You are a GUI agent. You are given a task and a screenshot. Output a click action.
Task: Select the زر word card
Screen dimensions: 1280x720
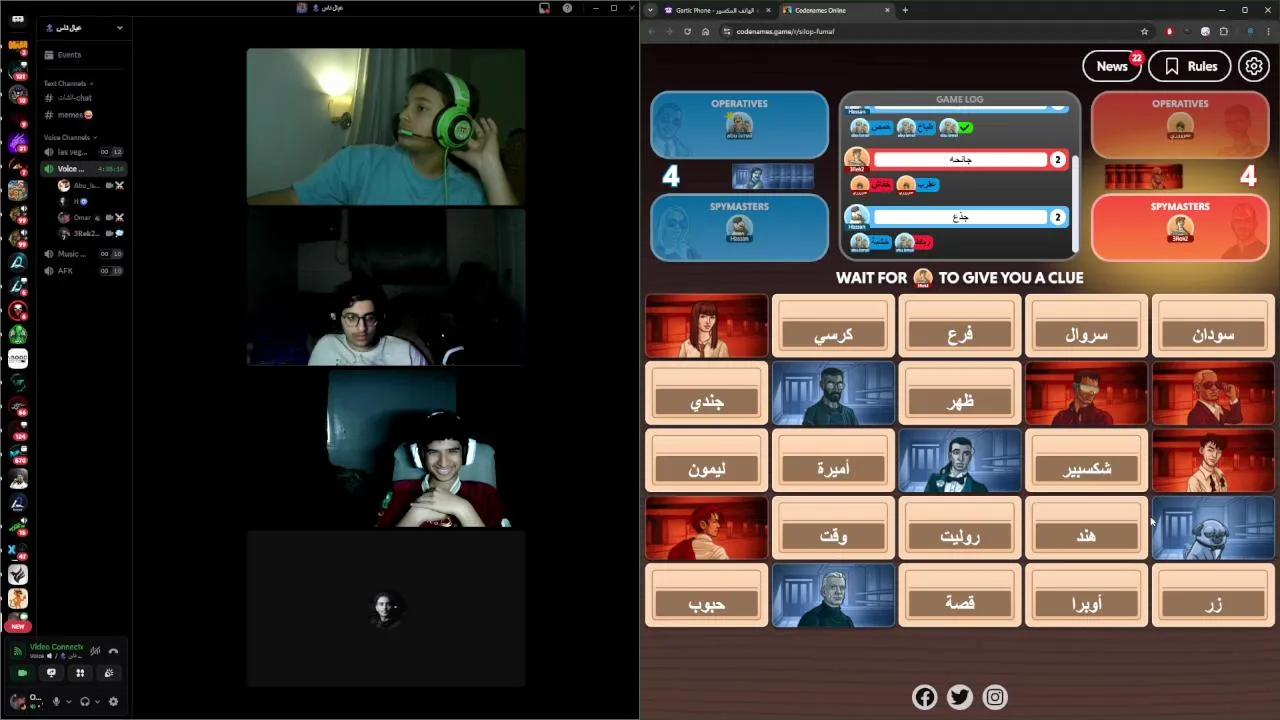pyautogui.click(x=1213, y=595)
